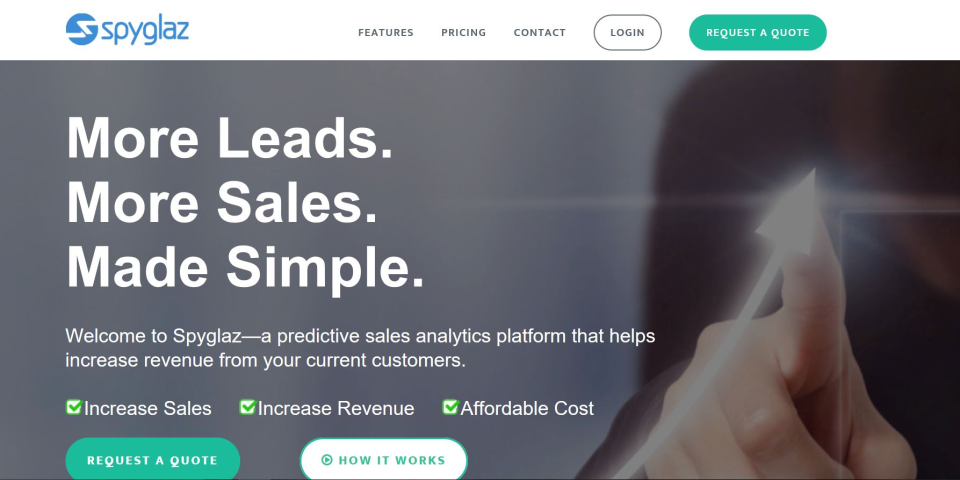Click the Spyglaz logo icon

[x=82, y=29]
